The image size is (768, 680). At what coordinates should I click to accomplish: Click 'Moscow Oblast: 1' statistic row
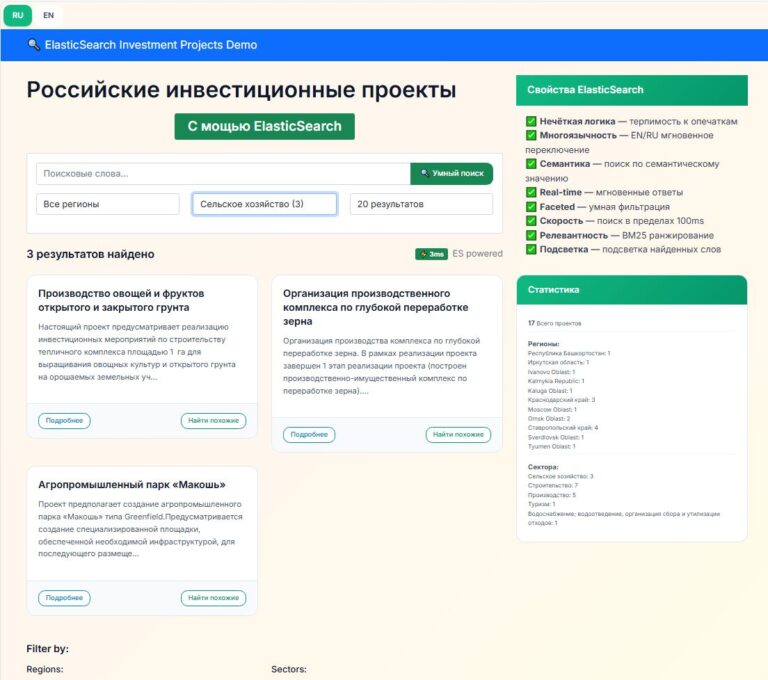click(x=552, y=409)
